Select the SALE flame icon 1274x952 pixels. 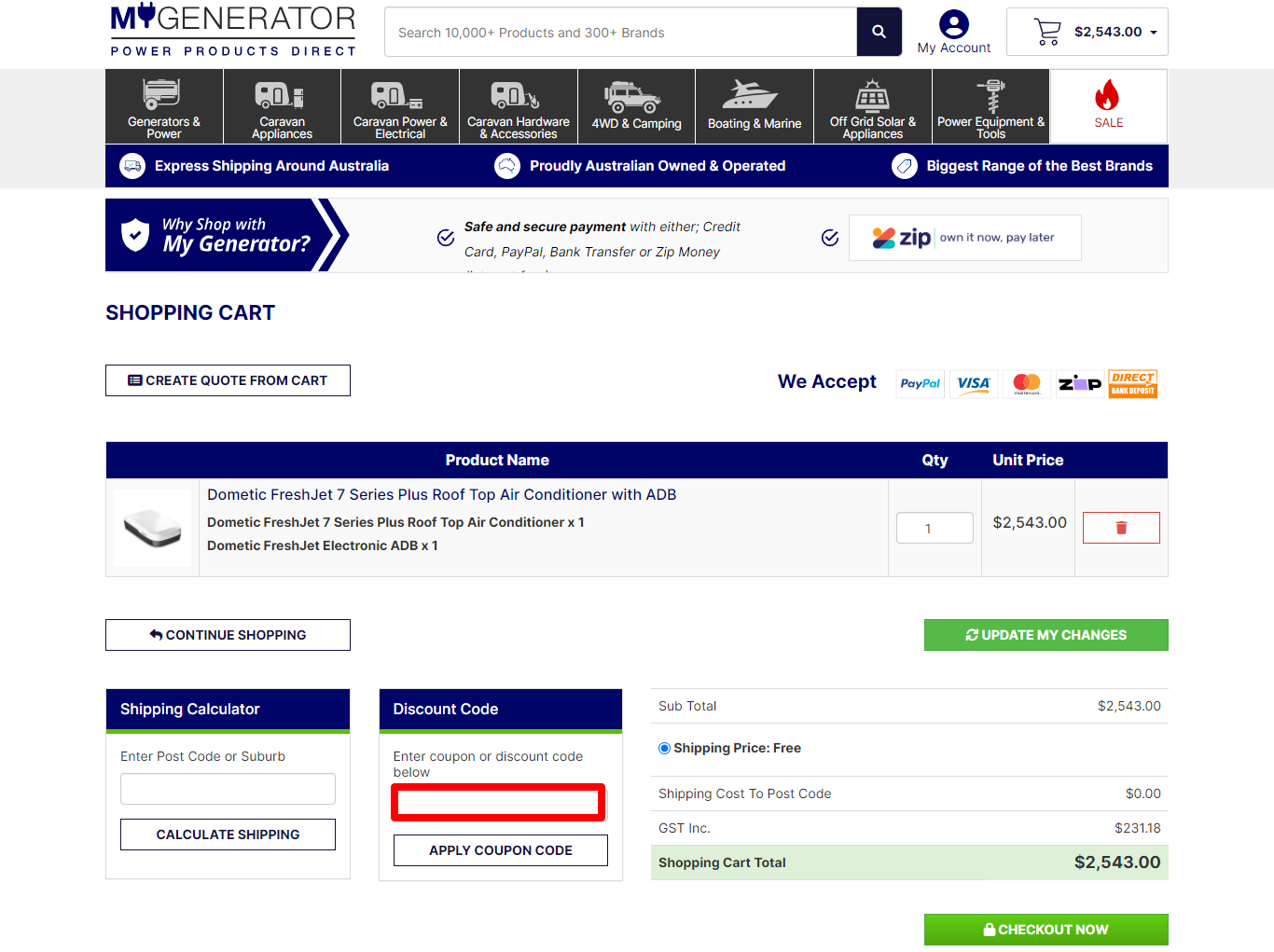[1108, 98]
